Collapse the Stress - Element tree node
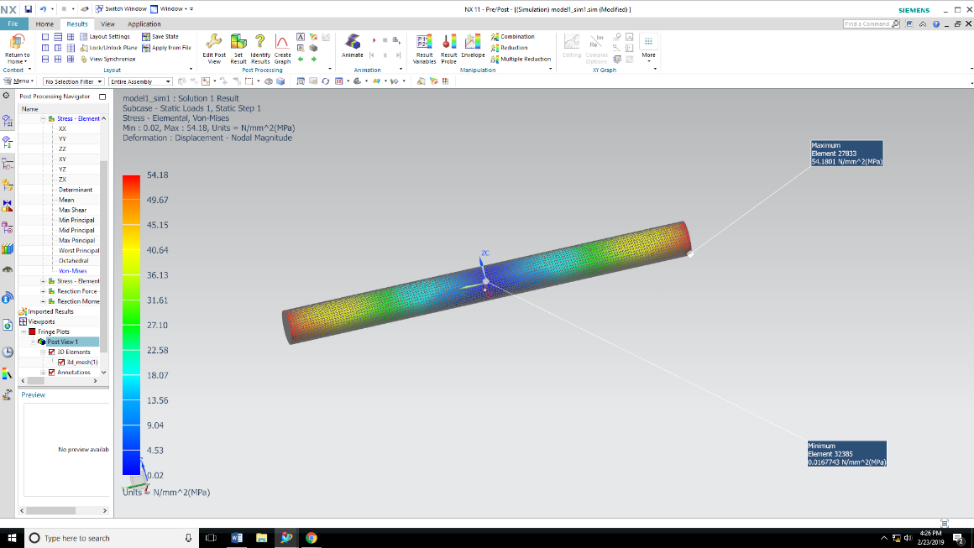Screen dimensions: 974x548 coord(43,119)
